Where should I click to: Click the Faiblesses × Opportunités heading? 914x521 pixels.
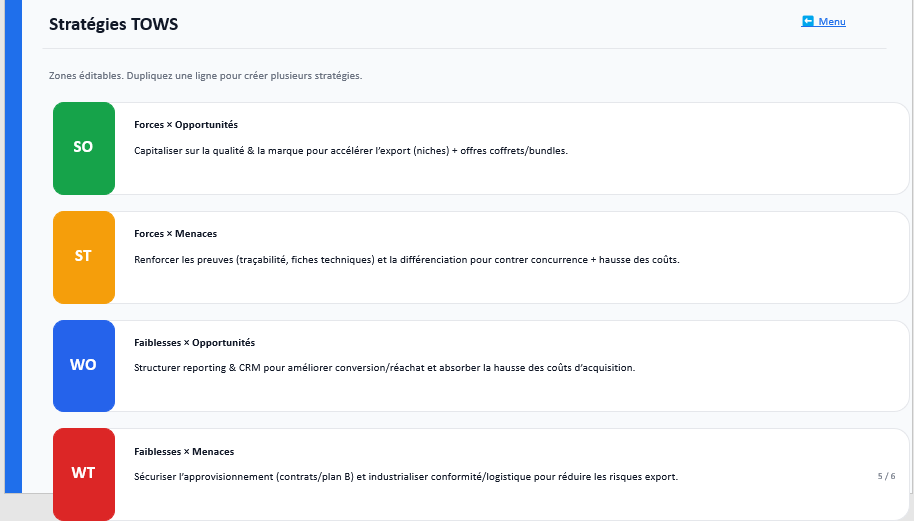click(194, 342)
